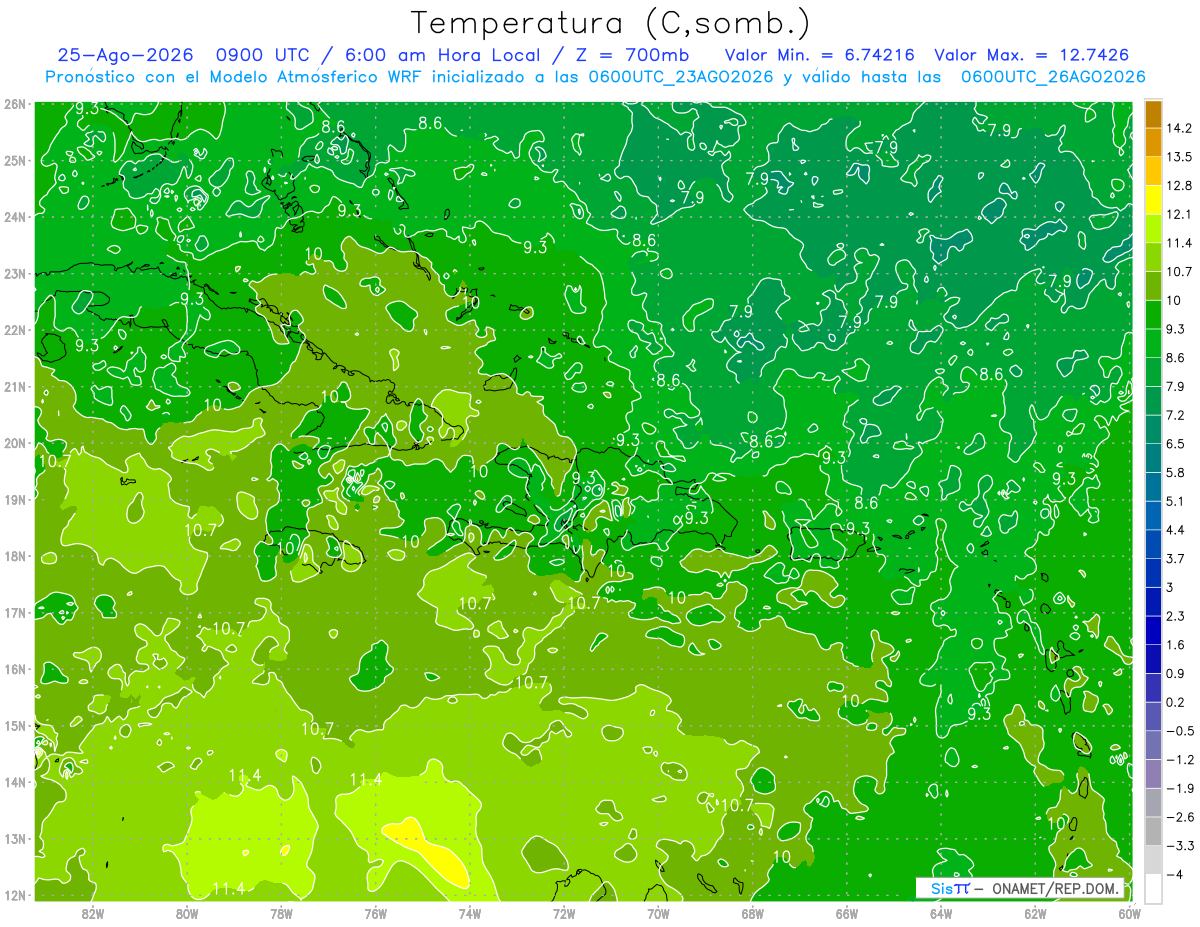Click the '5.8' color scale label
Image resolution: width=1200 pixels, height=927 pixels.
tap(1175, 472)
